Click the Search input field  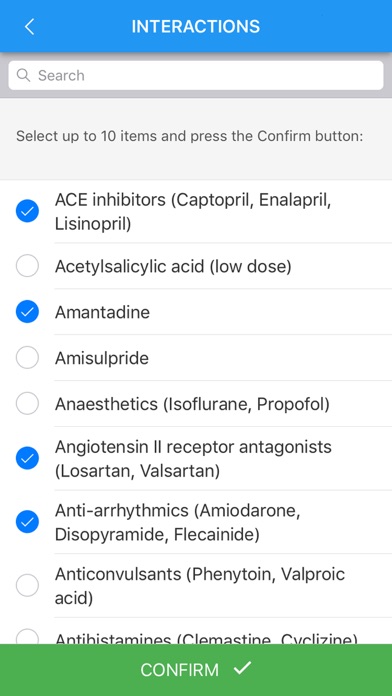[x=196, y=75]
